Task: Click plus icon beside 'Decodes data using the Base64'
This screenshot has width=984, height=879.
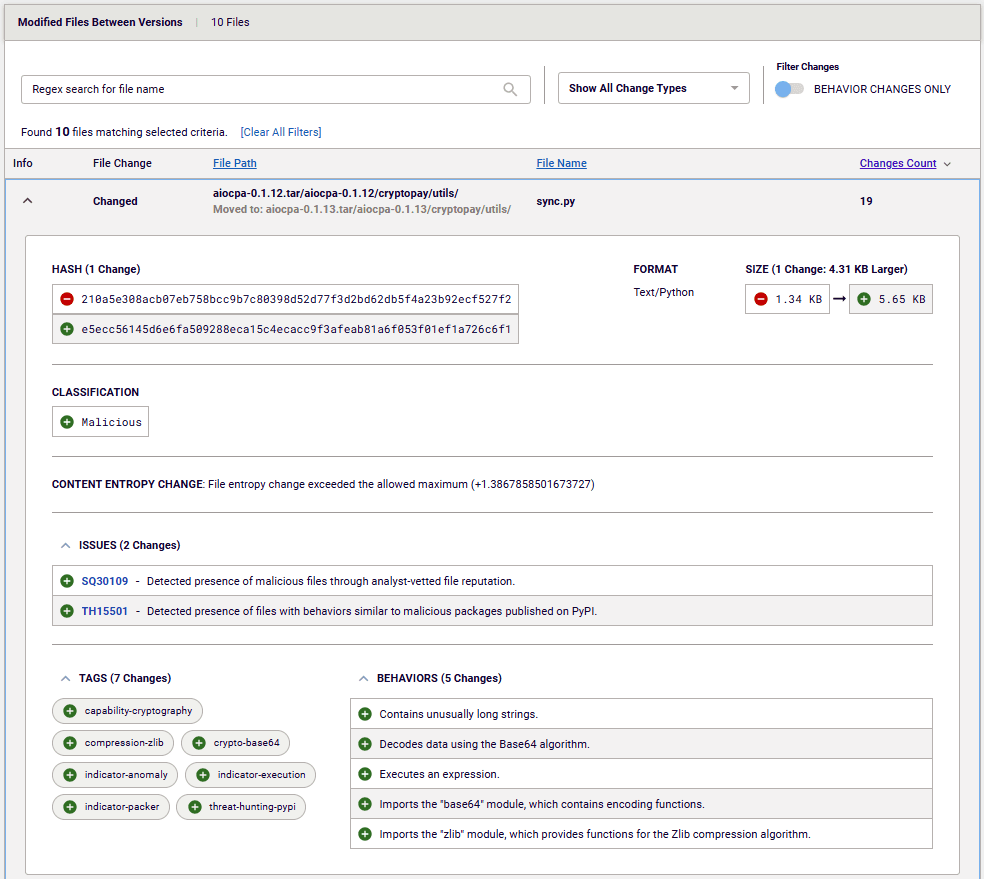Action: pos(365,744)
